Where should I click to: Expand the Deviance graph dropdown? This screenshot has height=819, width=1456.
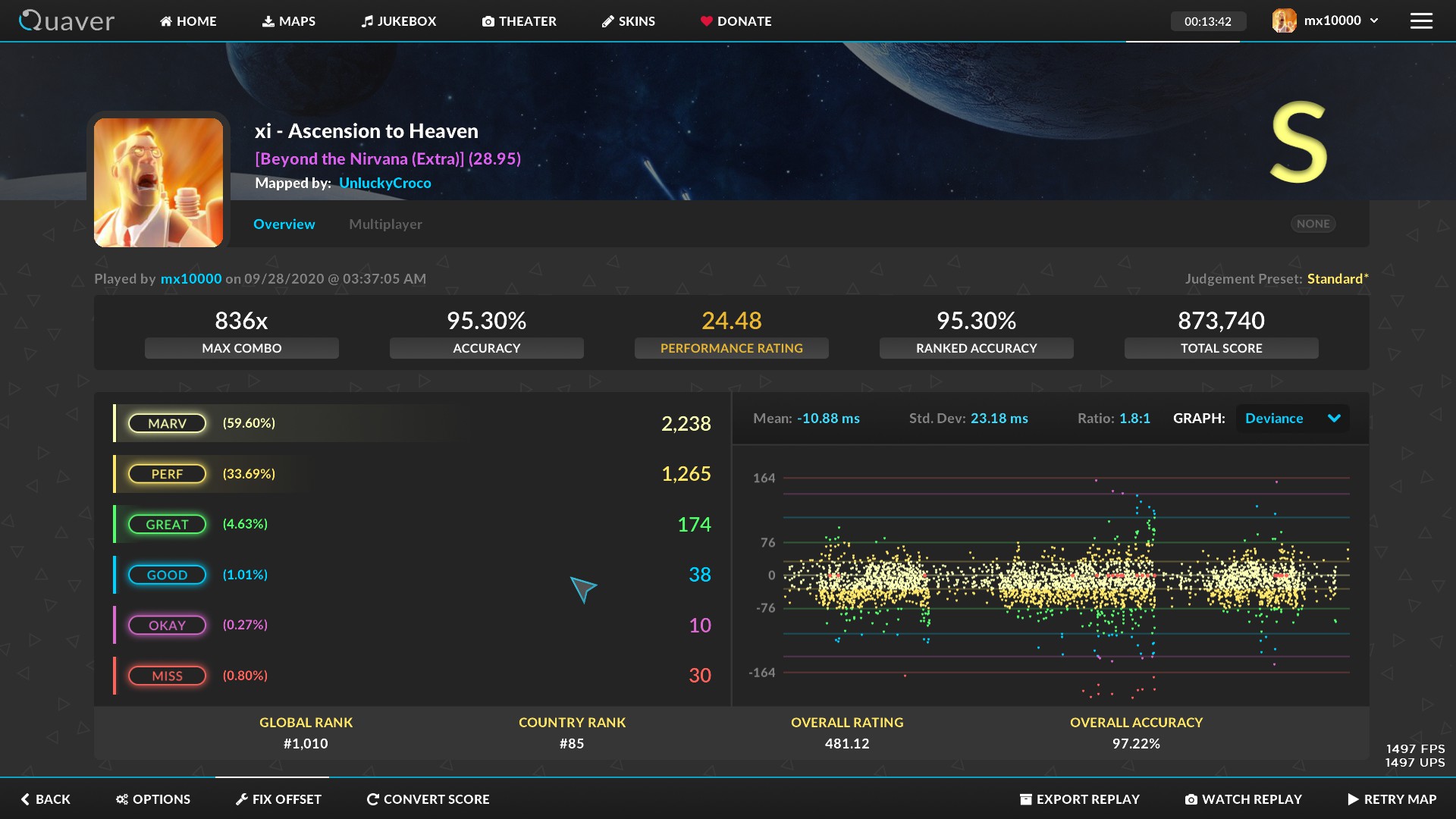(1333, 419)
